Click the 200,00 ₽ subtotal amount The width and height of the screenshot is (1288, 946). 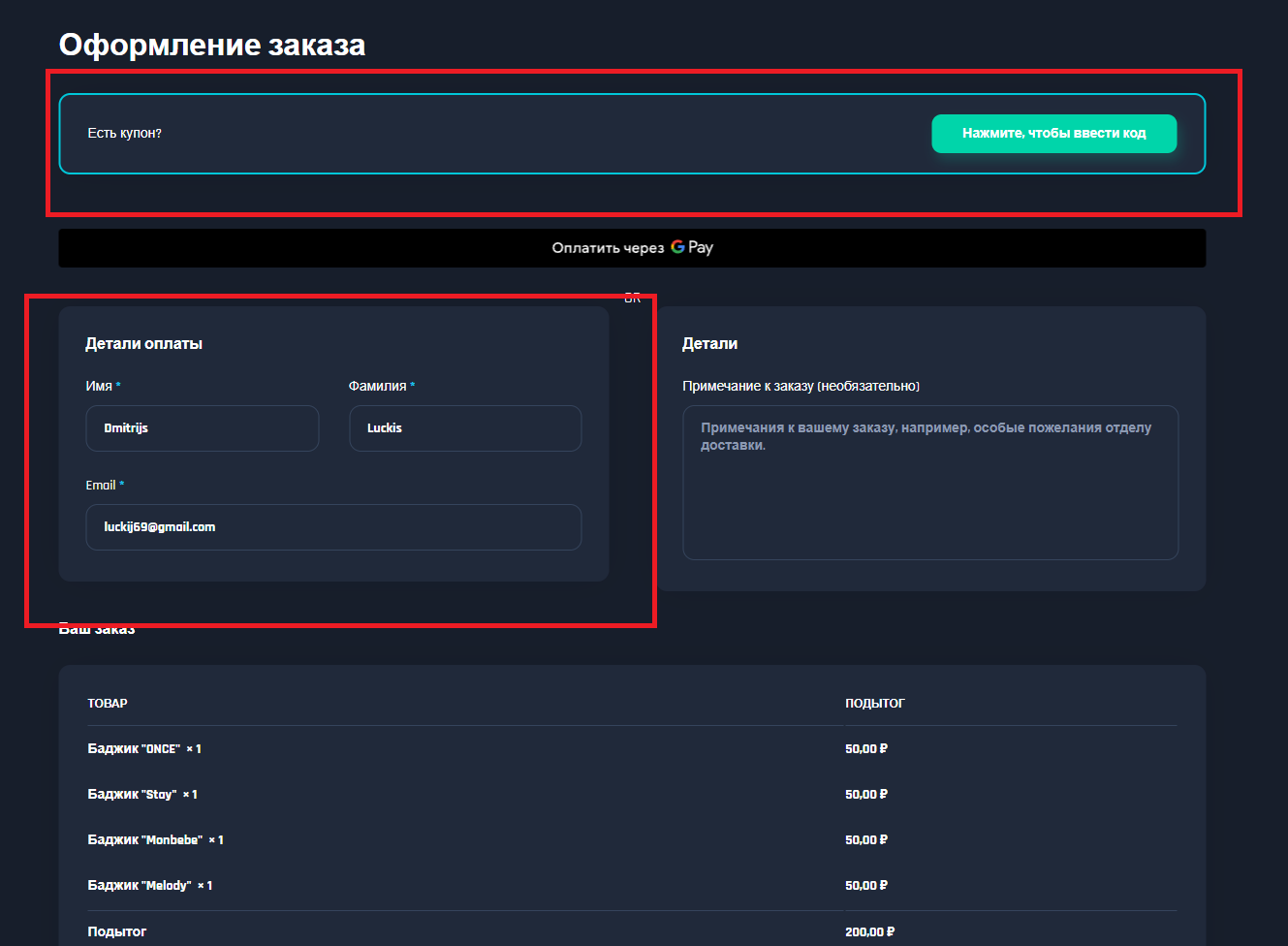tap(869, 931)
